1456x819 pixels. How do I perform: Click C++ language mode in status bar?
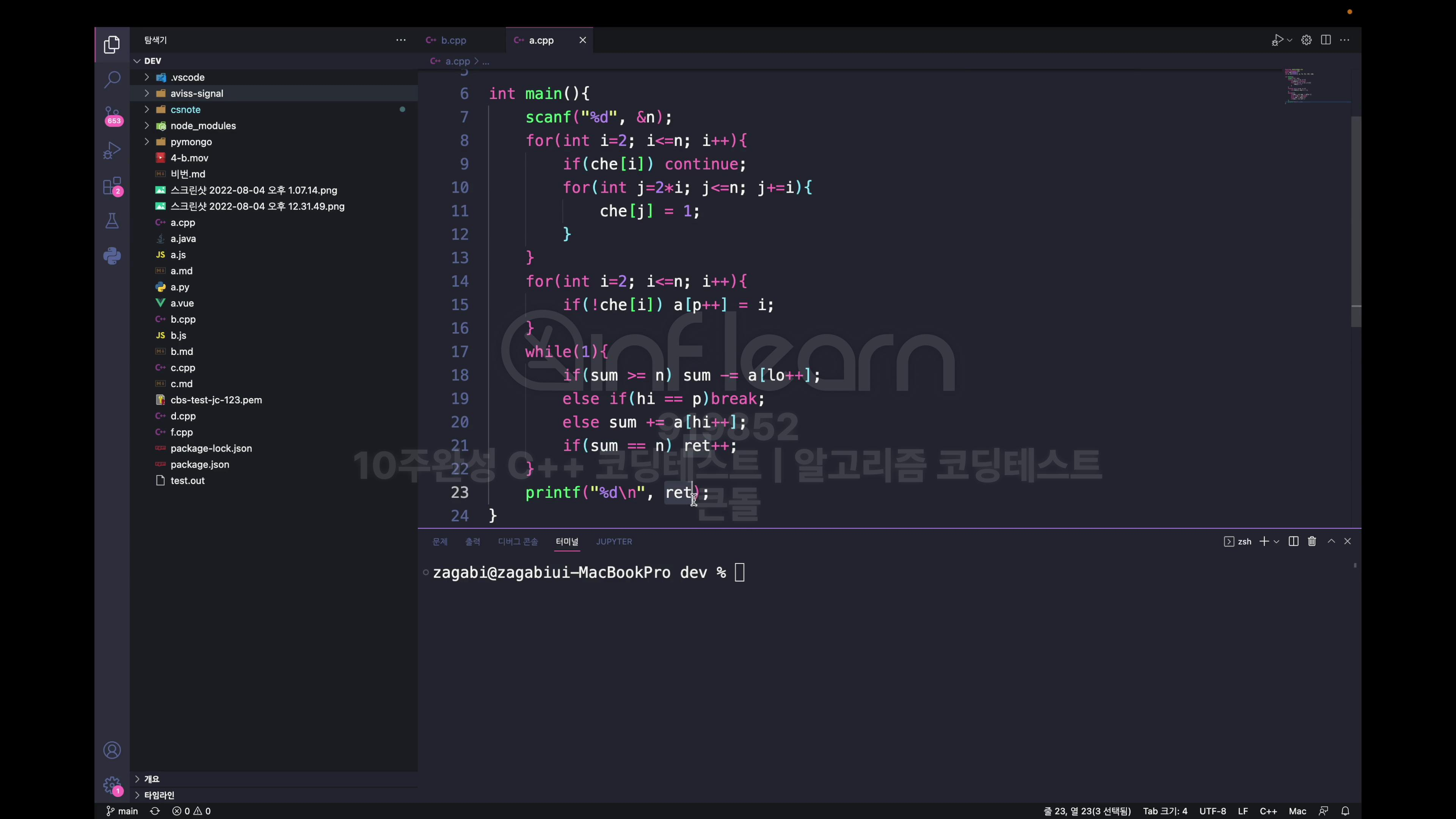coord(1268,811)
